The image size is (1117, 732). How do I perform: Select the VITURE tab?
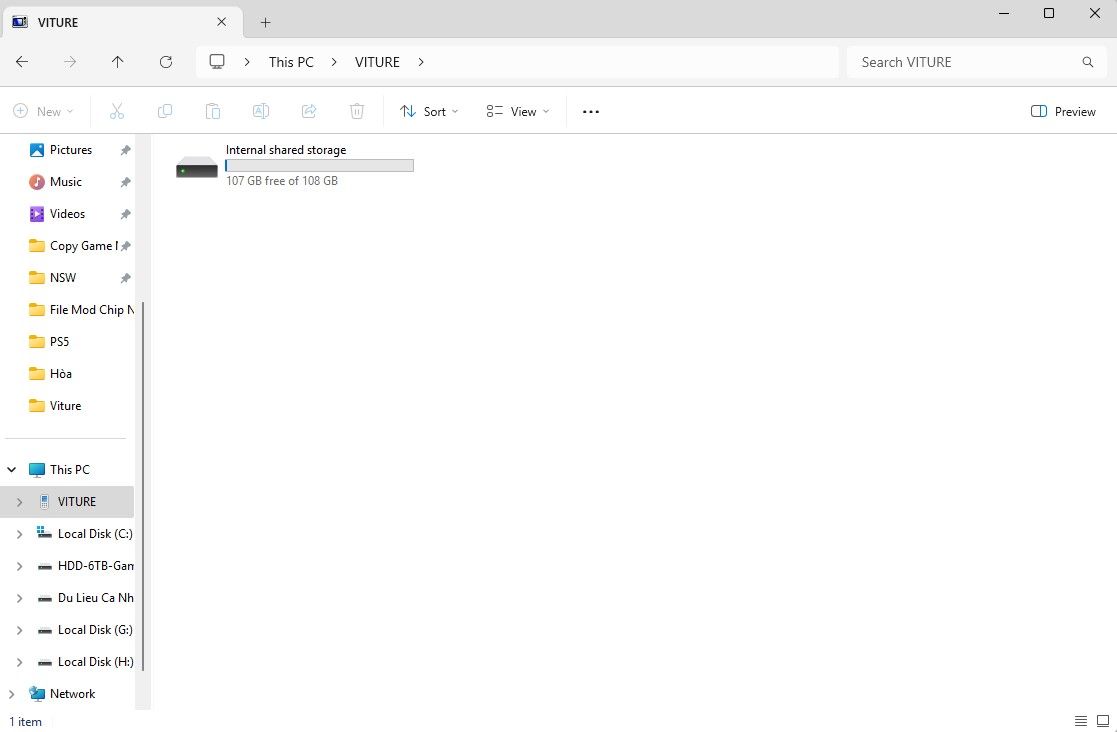coord(121,22)
